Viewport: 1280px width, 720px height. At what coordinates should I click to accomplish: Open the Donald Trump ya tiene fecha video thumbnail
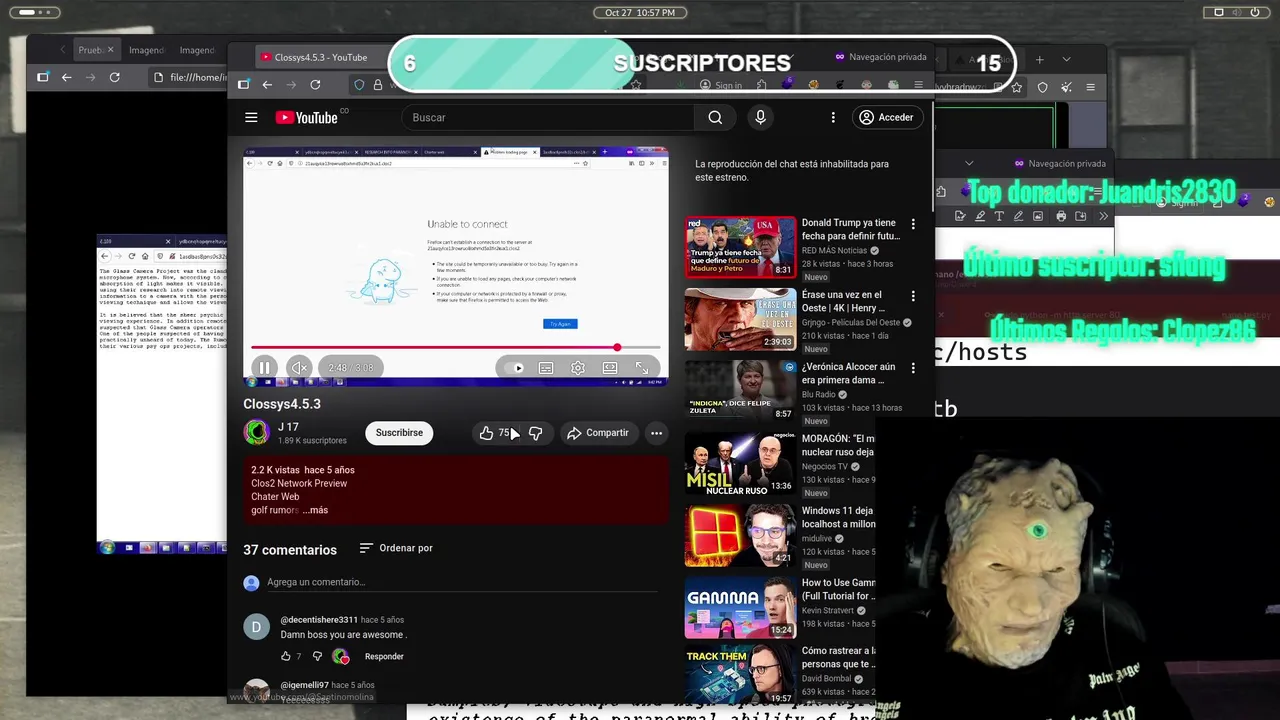pyautogui.click(x=740, y=247)
